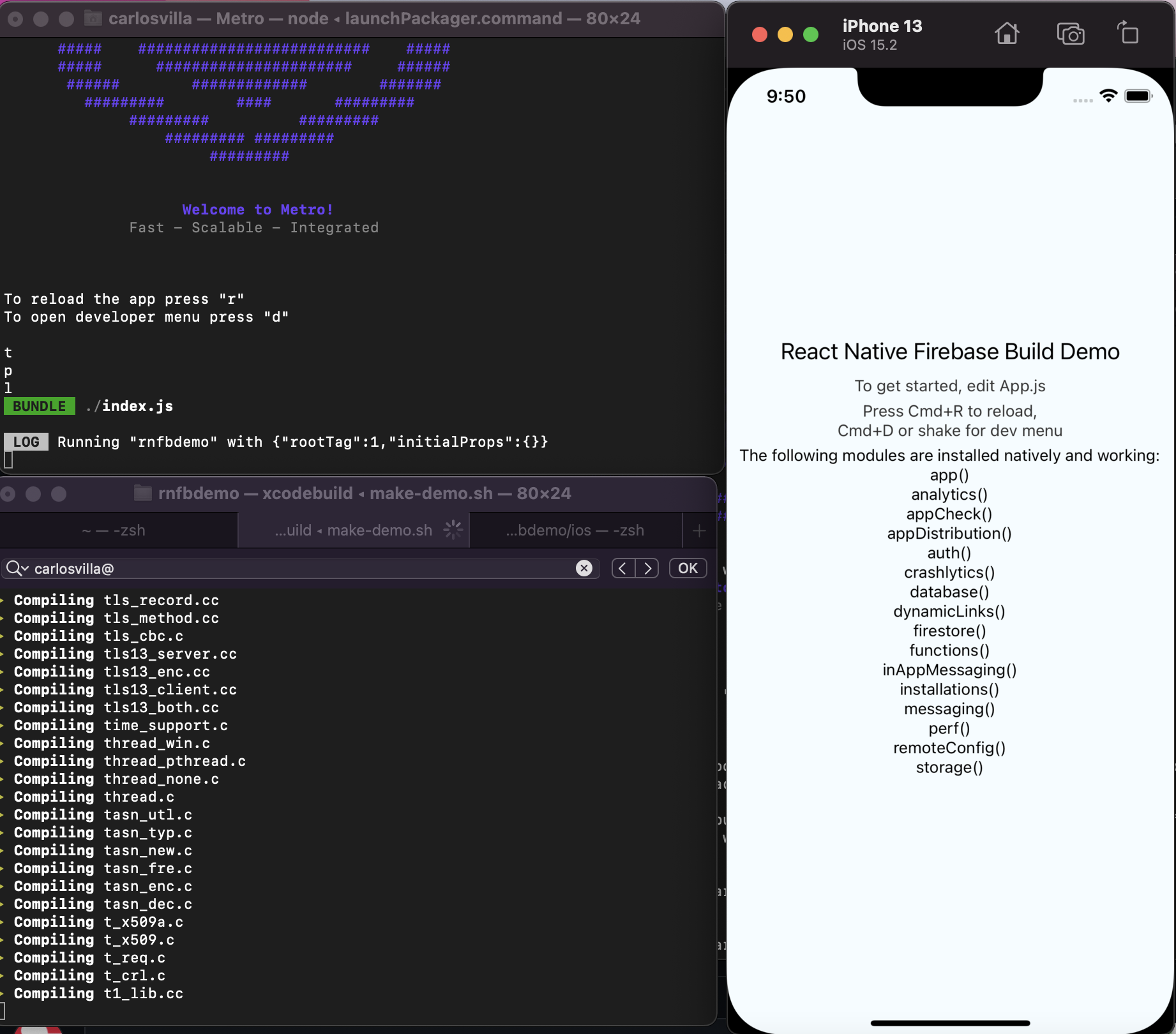Image resolution: width=1176 pixels, height=1034 pixels.
Task: Click the green BUNDLE badge in Metro output
Action: click(39, 406)
